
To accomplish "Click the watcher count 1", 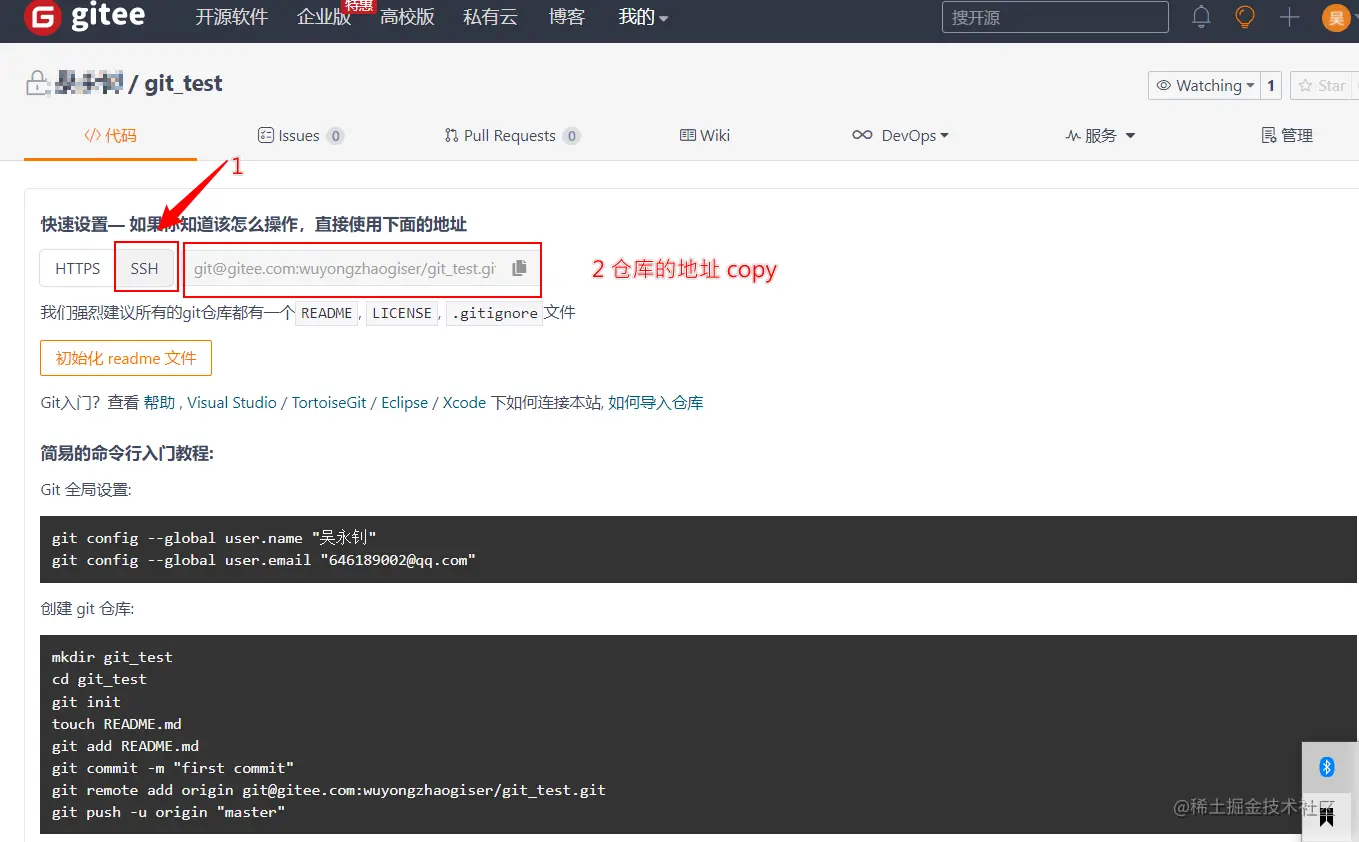I will click(x=1271, y=86).
